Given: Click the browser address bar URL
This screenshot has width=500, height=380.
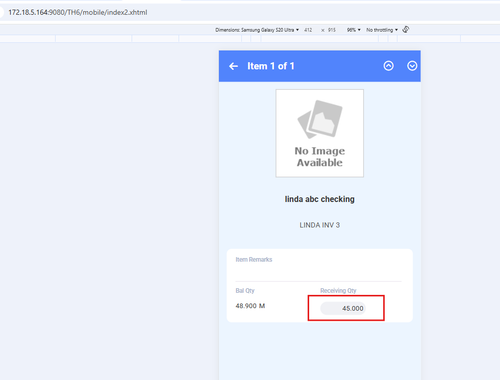Looking at the screenshot, I should [78, 12].
